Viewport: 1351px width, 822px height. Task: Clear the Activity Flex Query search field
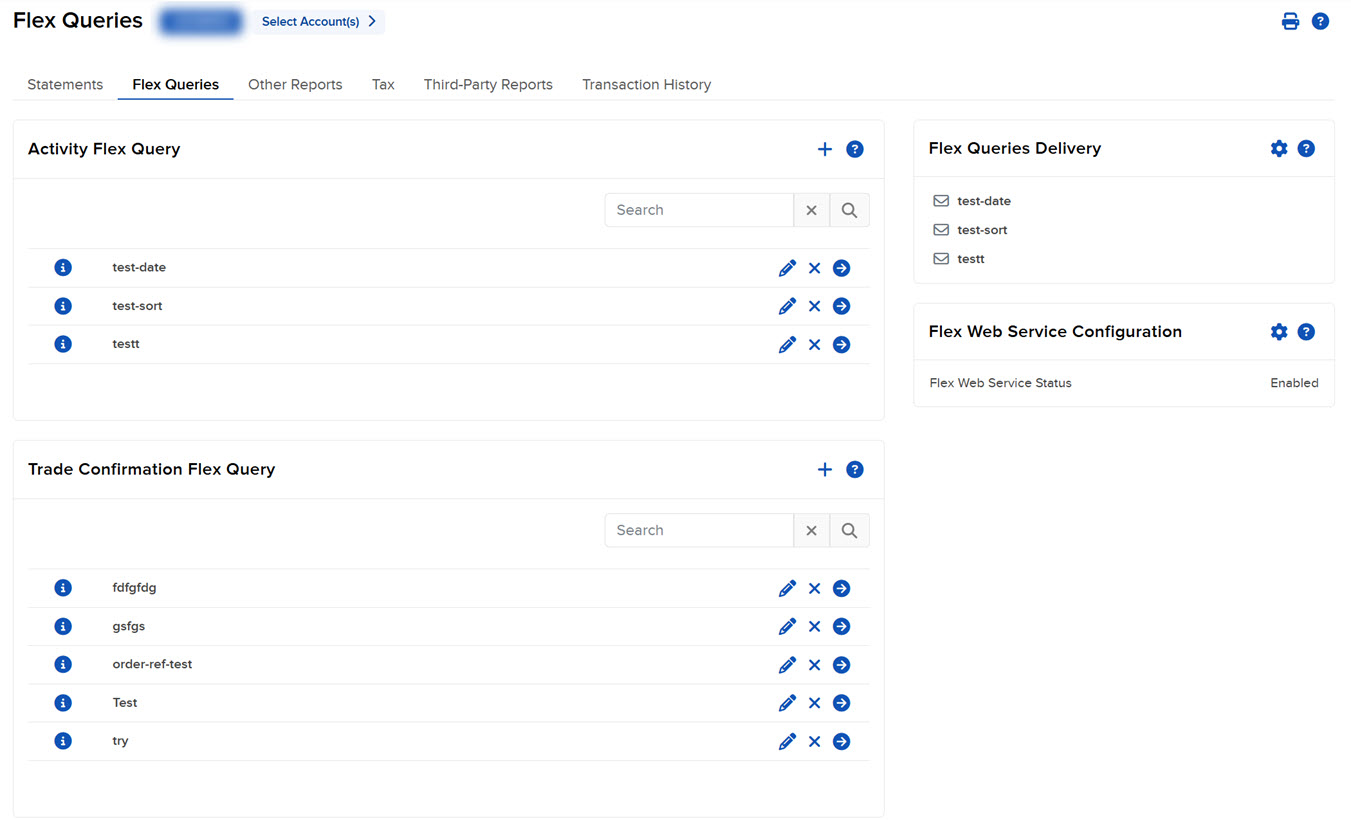click(811, 209)
